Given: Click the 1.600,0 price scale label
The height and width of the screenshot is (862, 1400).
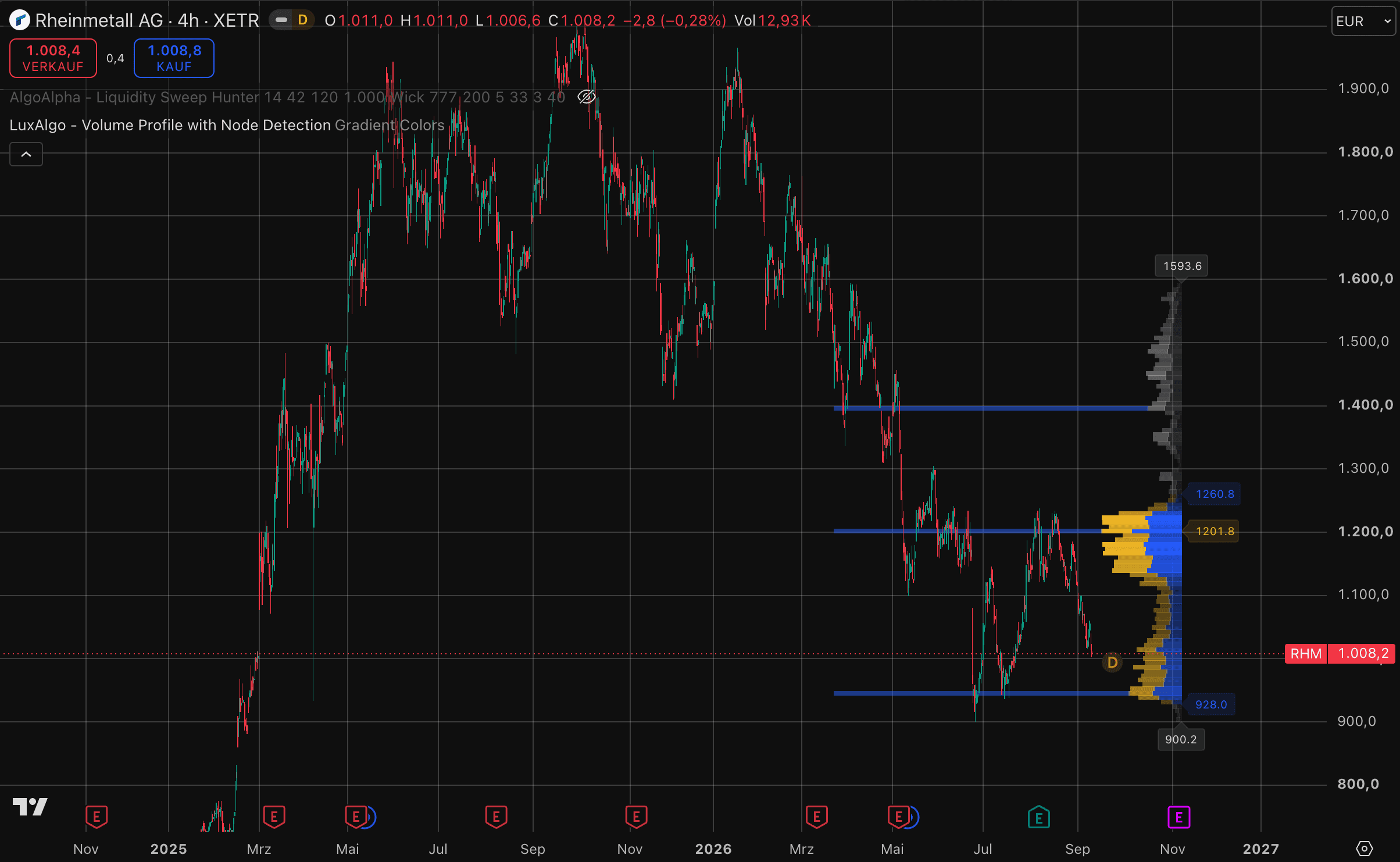Looking at the screenshot, I should point(1365,279).
